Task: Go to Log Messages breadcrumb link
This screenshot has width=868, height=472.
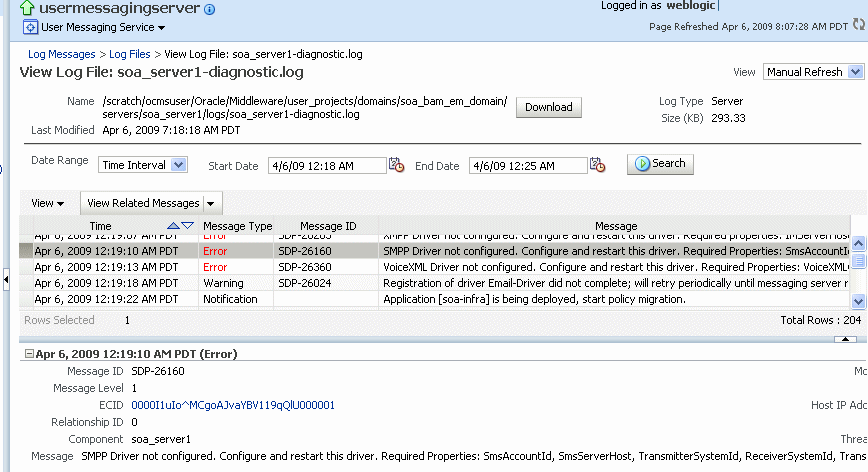Action: click(x=61, y=54)
